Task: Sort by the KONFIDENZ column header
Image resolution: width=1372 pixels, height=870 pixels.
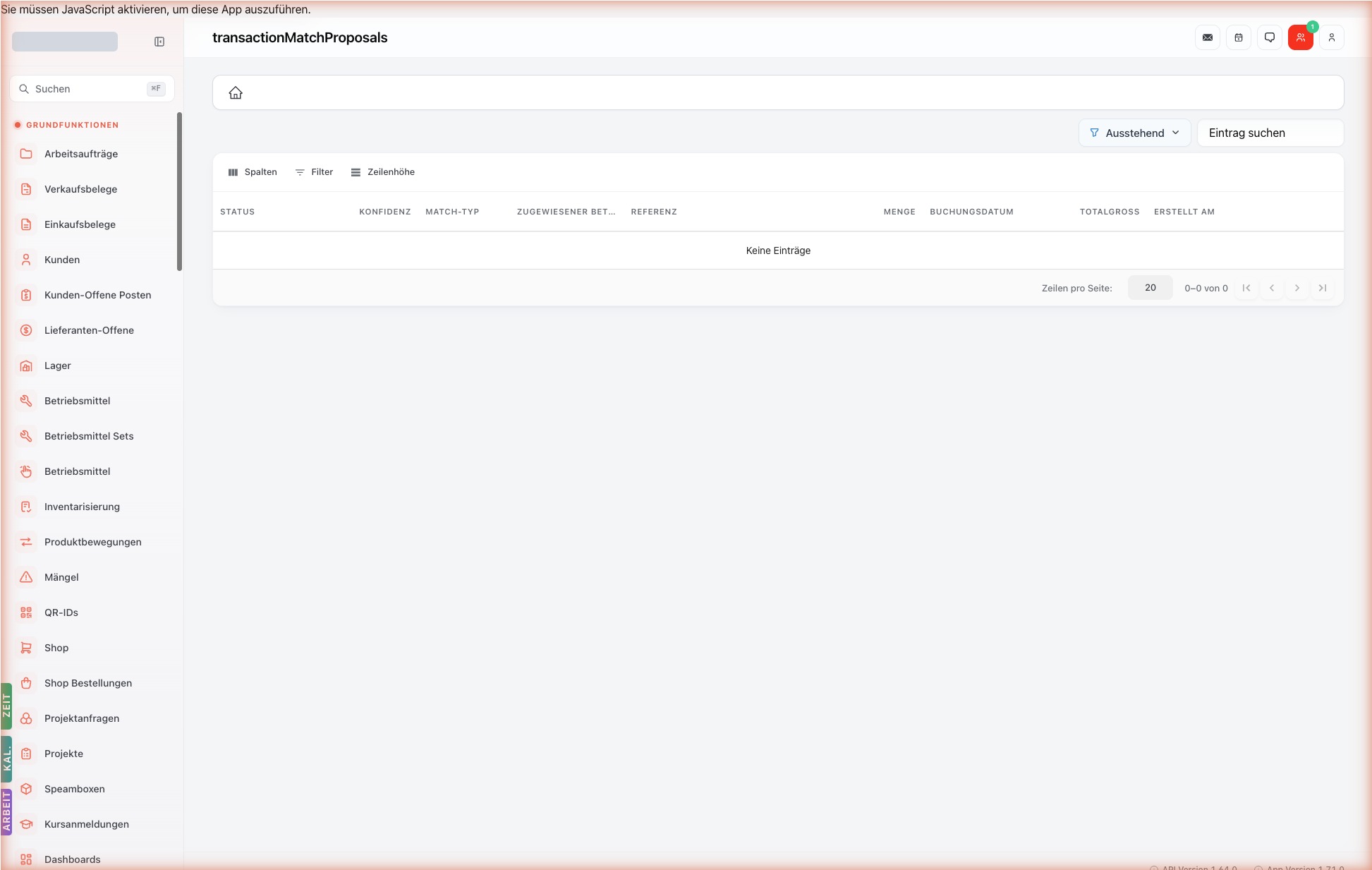Action: (x=384, y=212)
